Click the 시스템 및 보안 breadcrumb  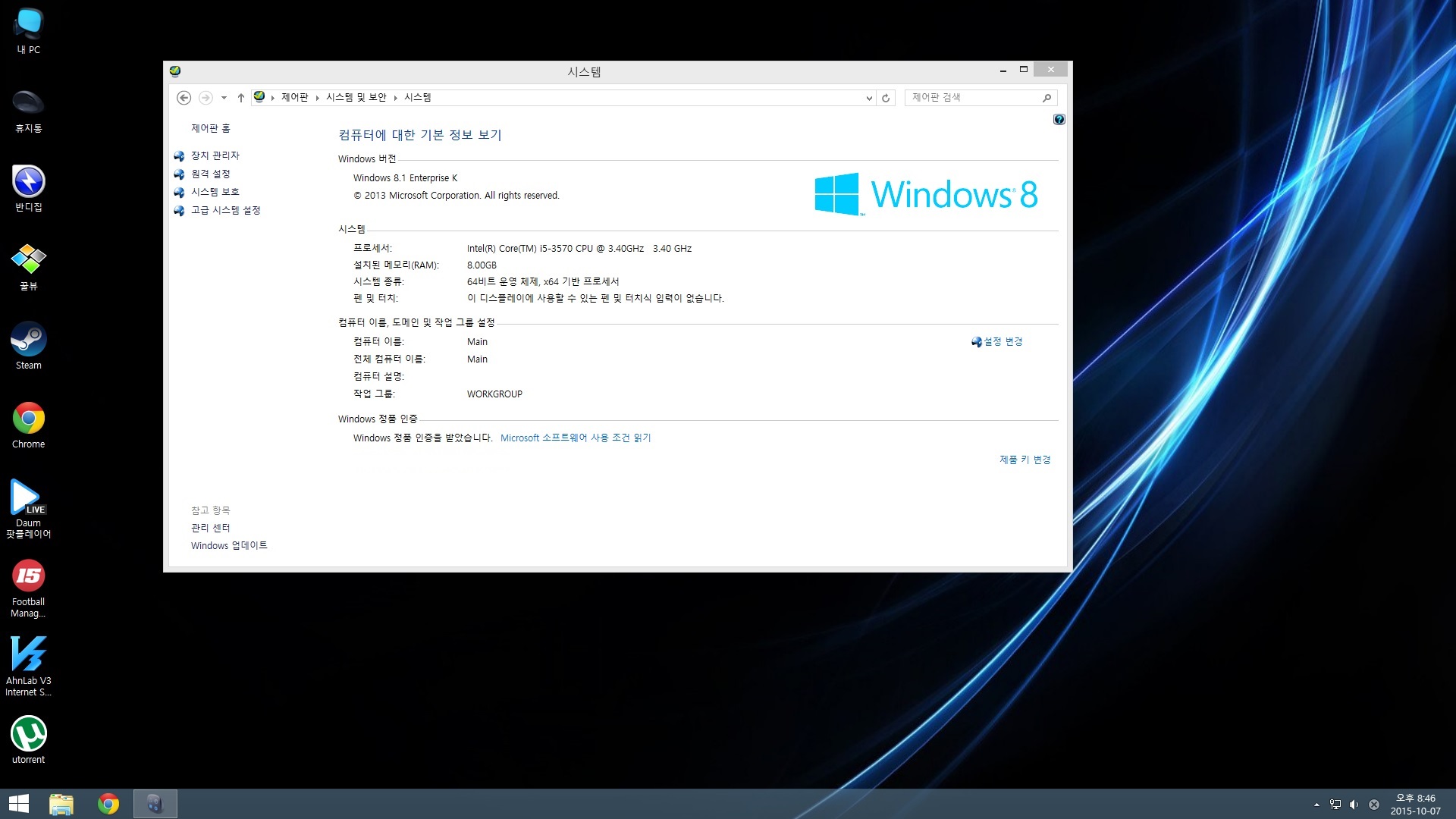point(356,98)
